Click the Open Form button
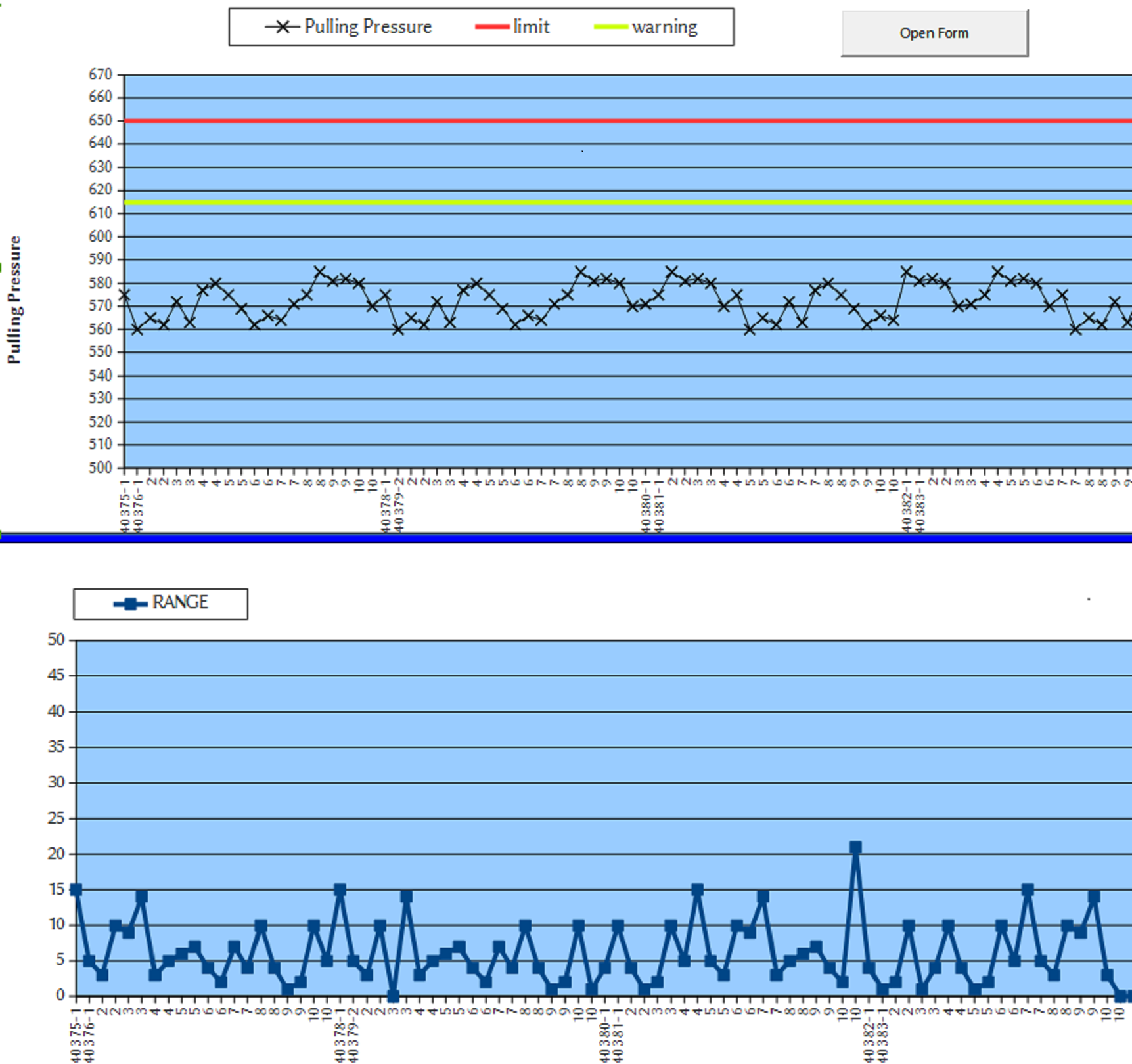The image size is (1132, 1064). click(934, 33)
